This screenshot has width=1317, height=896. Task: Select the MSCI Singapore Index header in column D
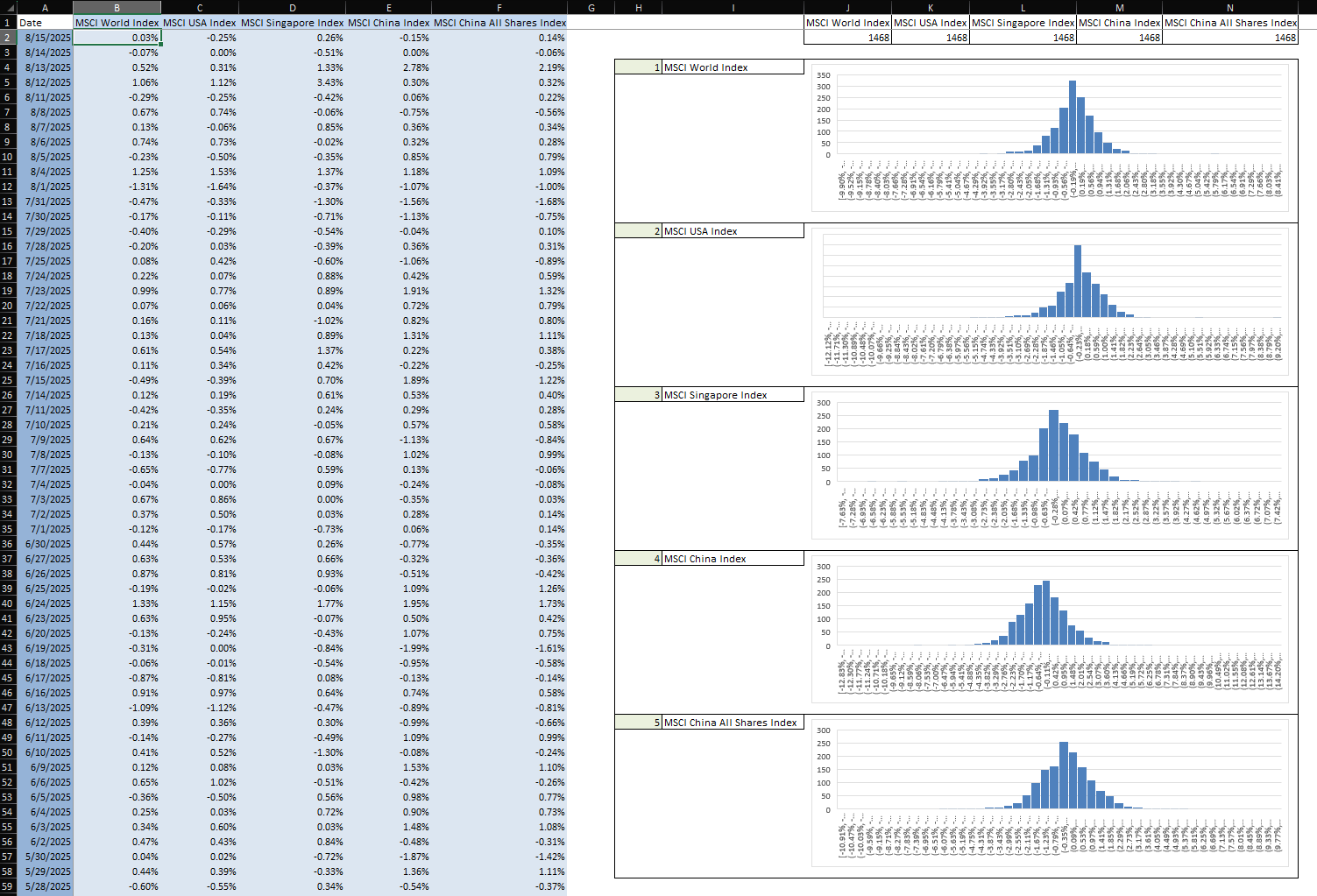pos(293,23)
